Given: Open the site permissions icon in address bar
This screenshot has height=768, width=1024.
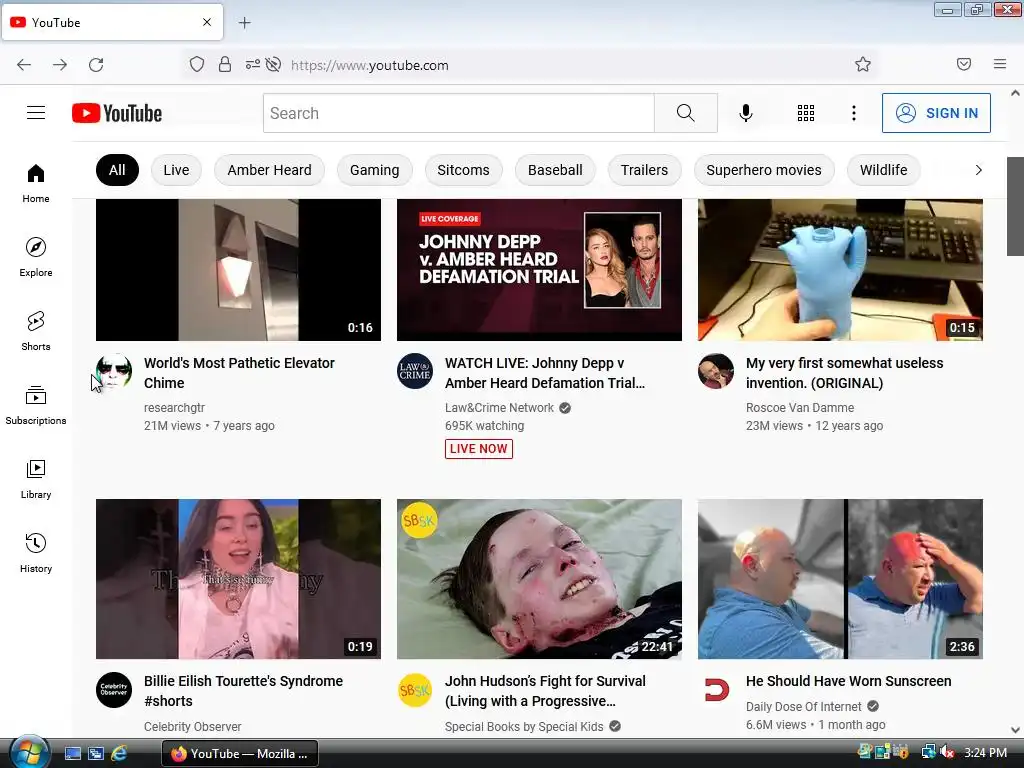Looking at the screenshot, I should pos(252,64).
